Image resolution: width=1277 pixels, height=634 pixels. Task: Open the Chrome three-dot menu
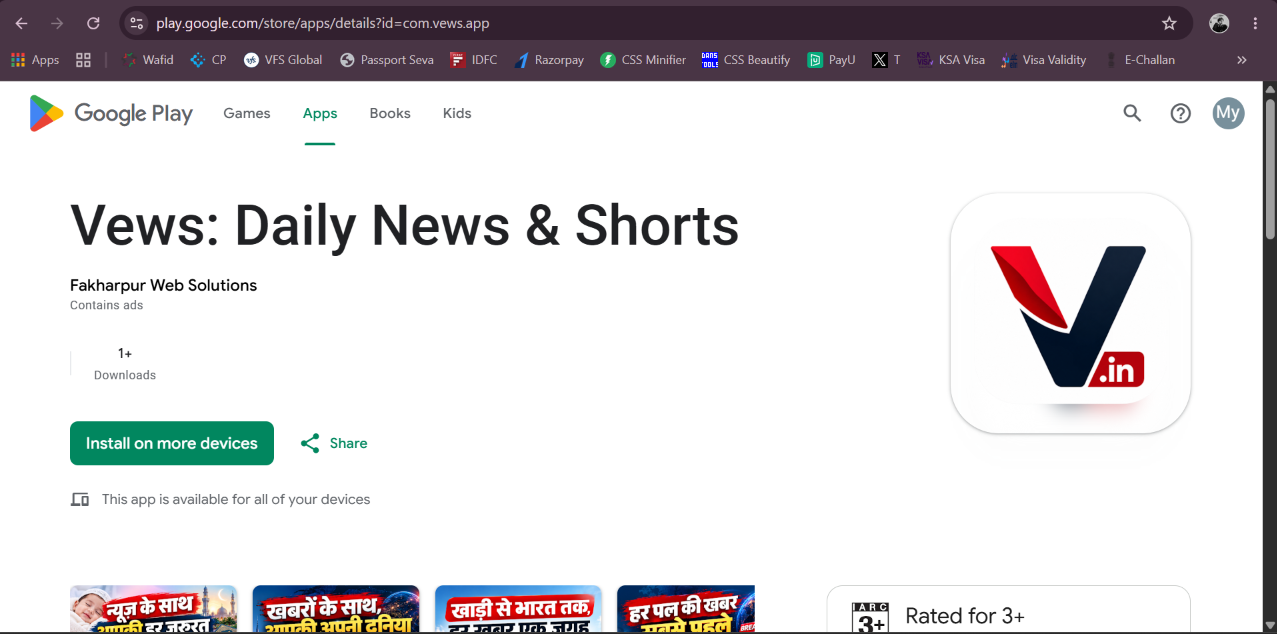pyautogui.click(x=1255, y=23)
